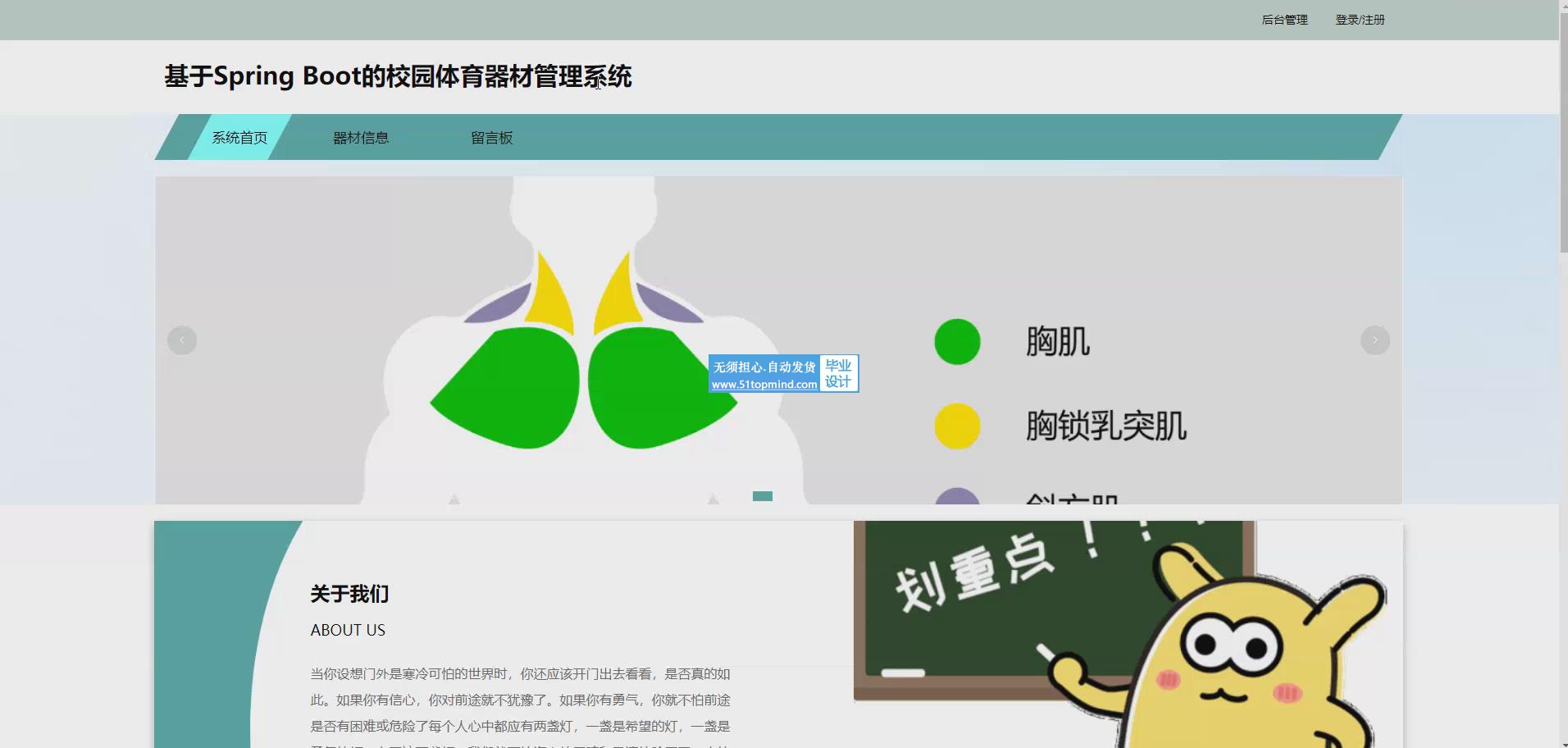Click the 胸肌 label text

[x=1058, y=342]
